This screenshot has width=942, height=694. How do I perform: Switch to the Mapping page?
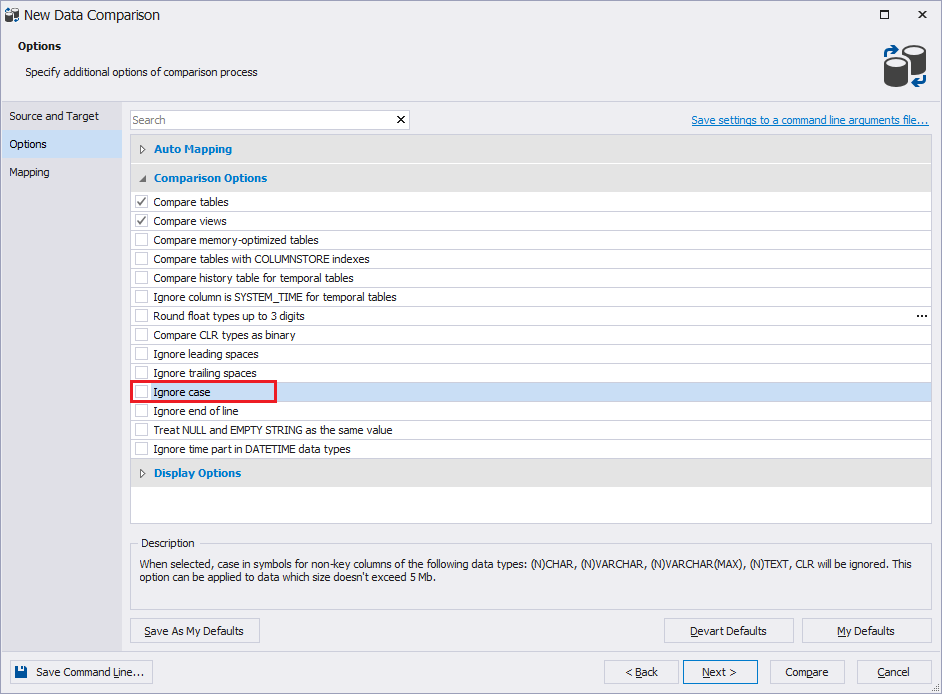29,171
